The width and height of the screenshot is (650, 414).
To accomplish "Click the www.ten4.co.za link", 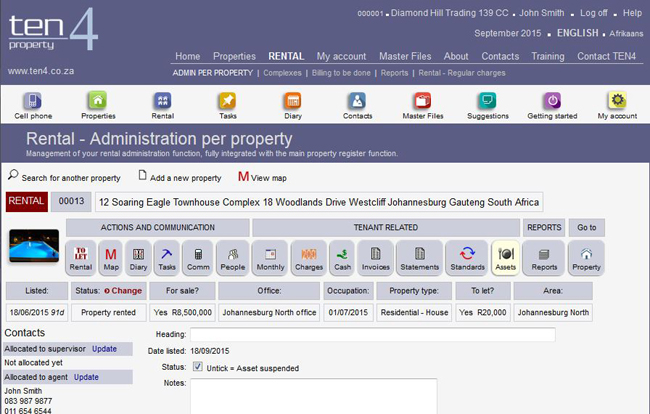I will (41, 71).
